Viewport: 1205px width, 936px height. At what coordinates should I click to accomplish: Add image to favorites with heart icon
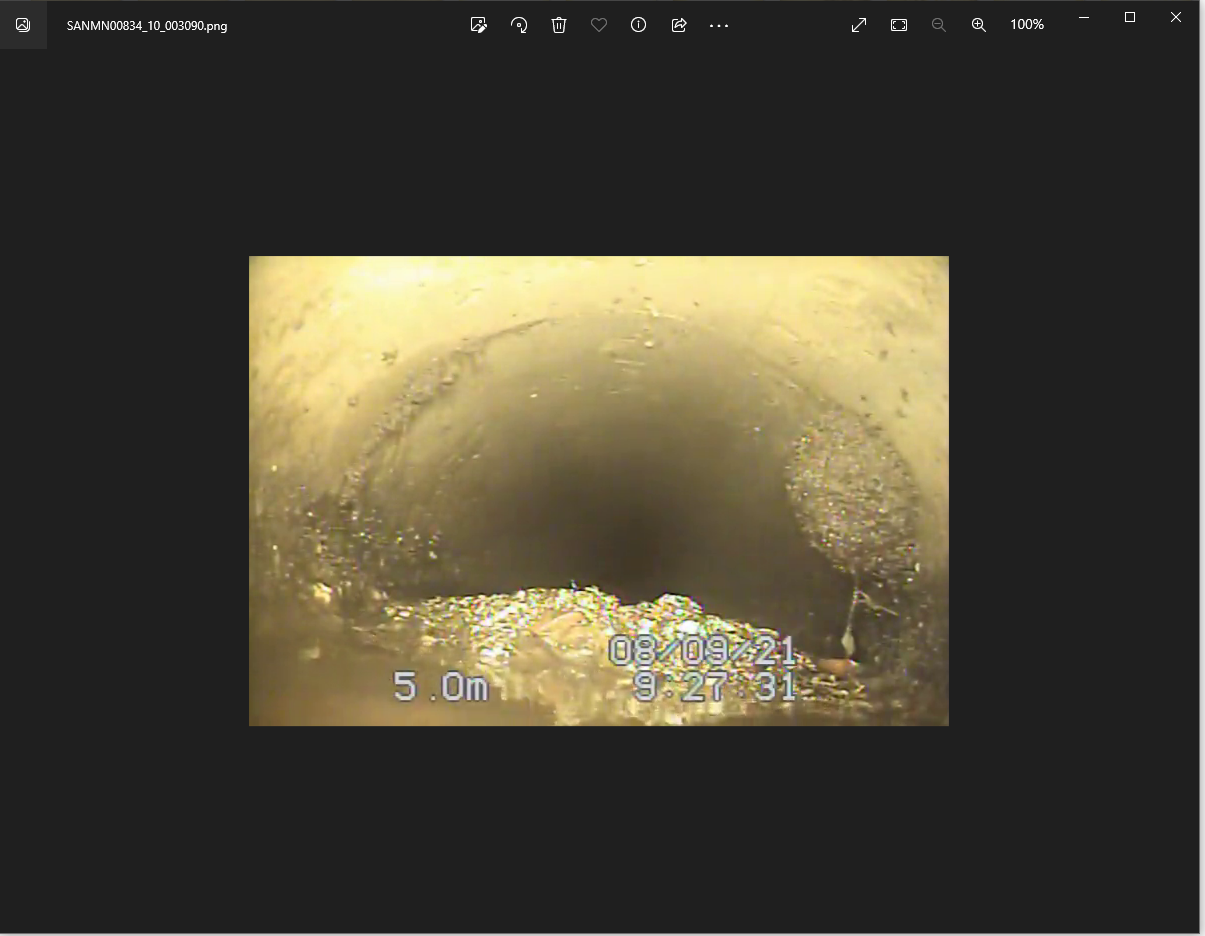pos(599,25)
